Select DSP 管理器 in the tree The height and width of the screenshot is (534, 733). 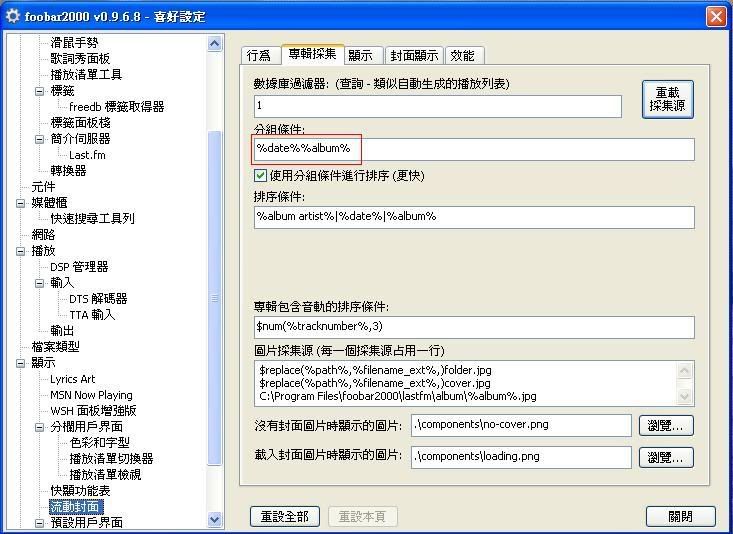[79, 267]
